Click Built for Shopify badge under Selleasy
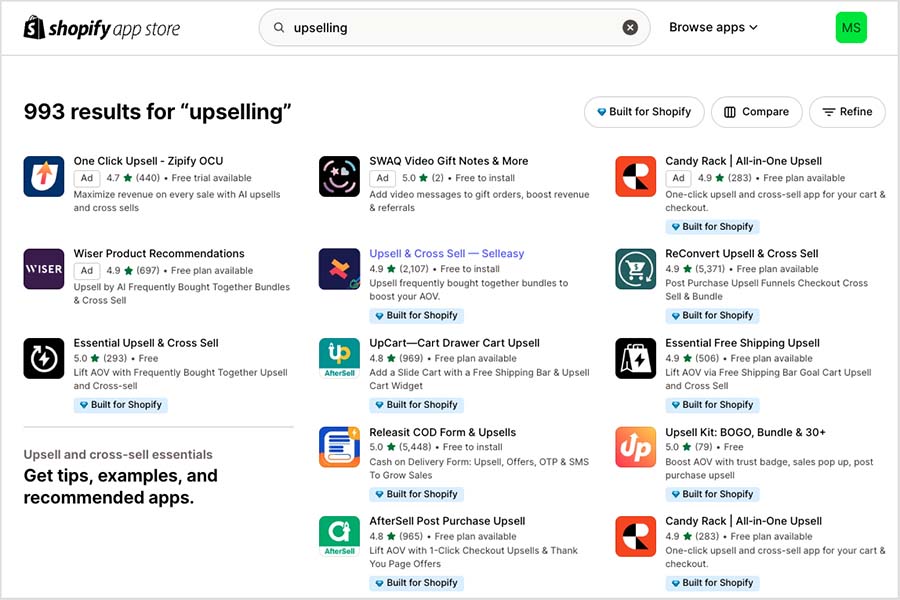 (417, 316)
